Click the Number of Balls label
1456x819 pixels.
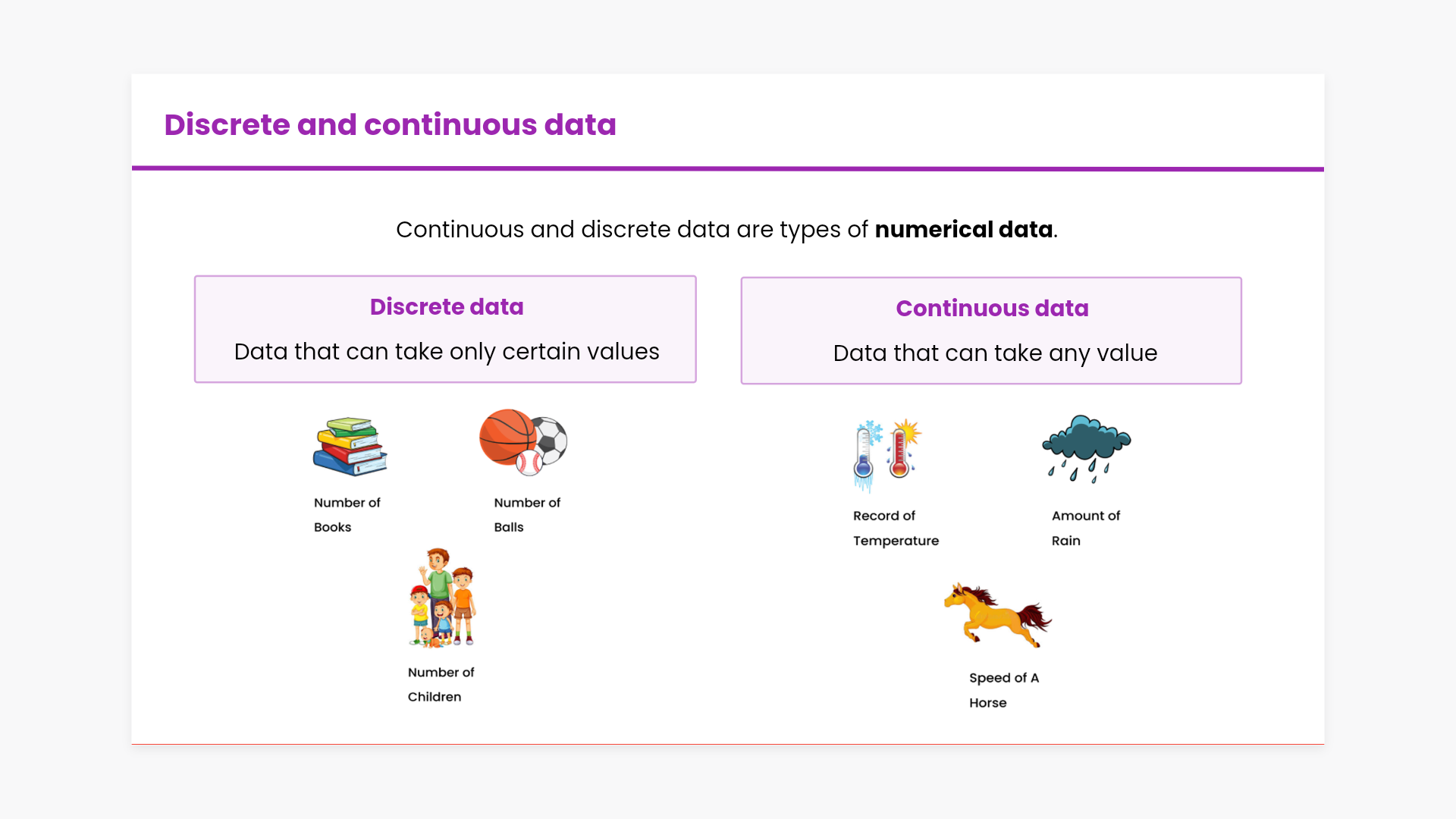click(x=527, y=514)
